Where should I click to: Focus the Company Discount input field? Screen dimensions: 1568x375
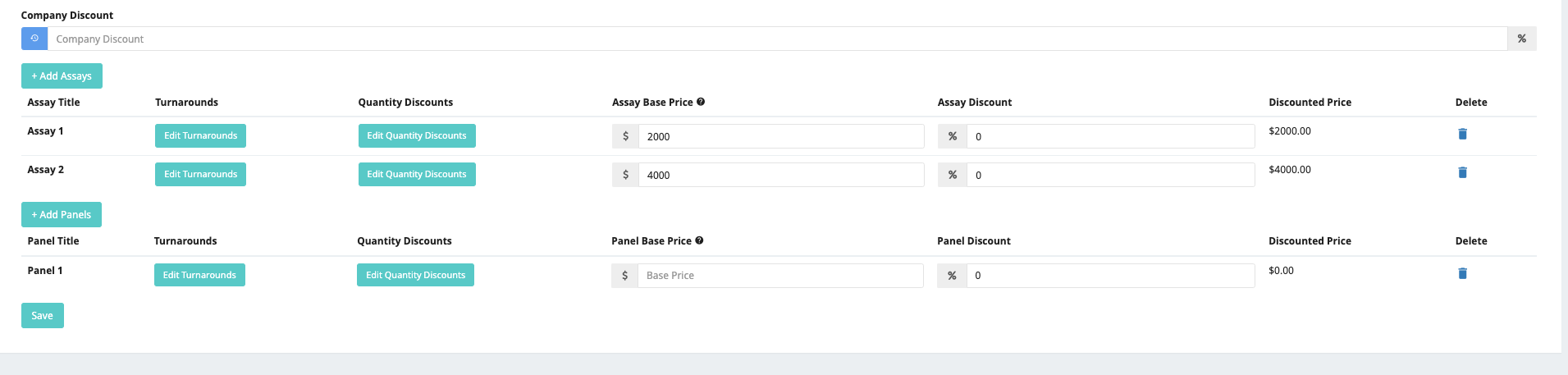[776, 39]
